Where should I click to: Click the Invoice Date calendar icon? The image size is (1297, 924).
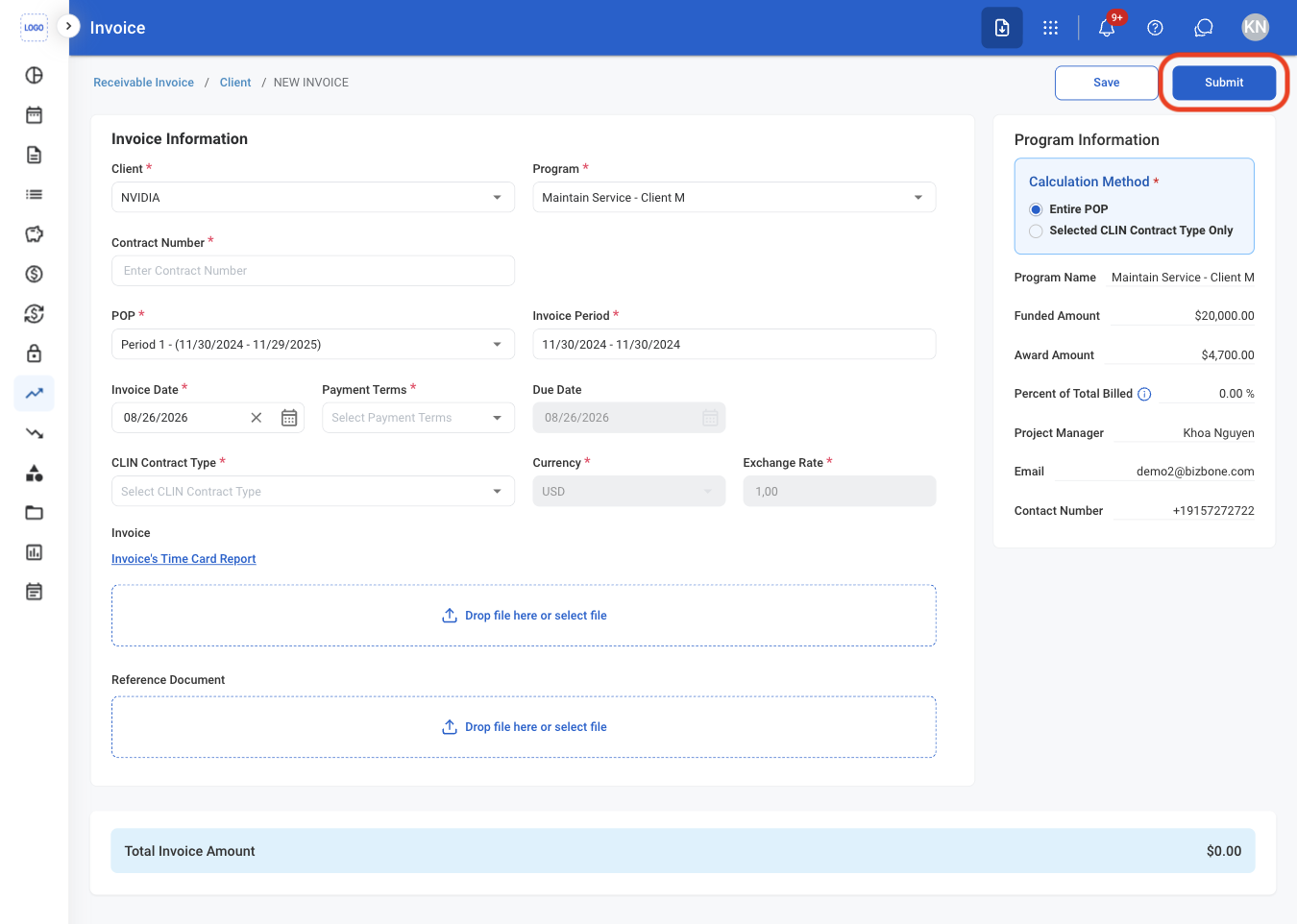coord(289,418)
